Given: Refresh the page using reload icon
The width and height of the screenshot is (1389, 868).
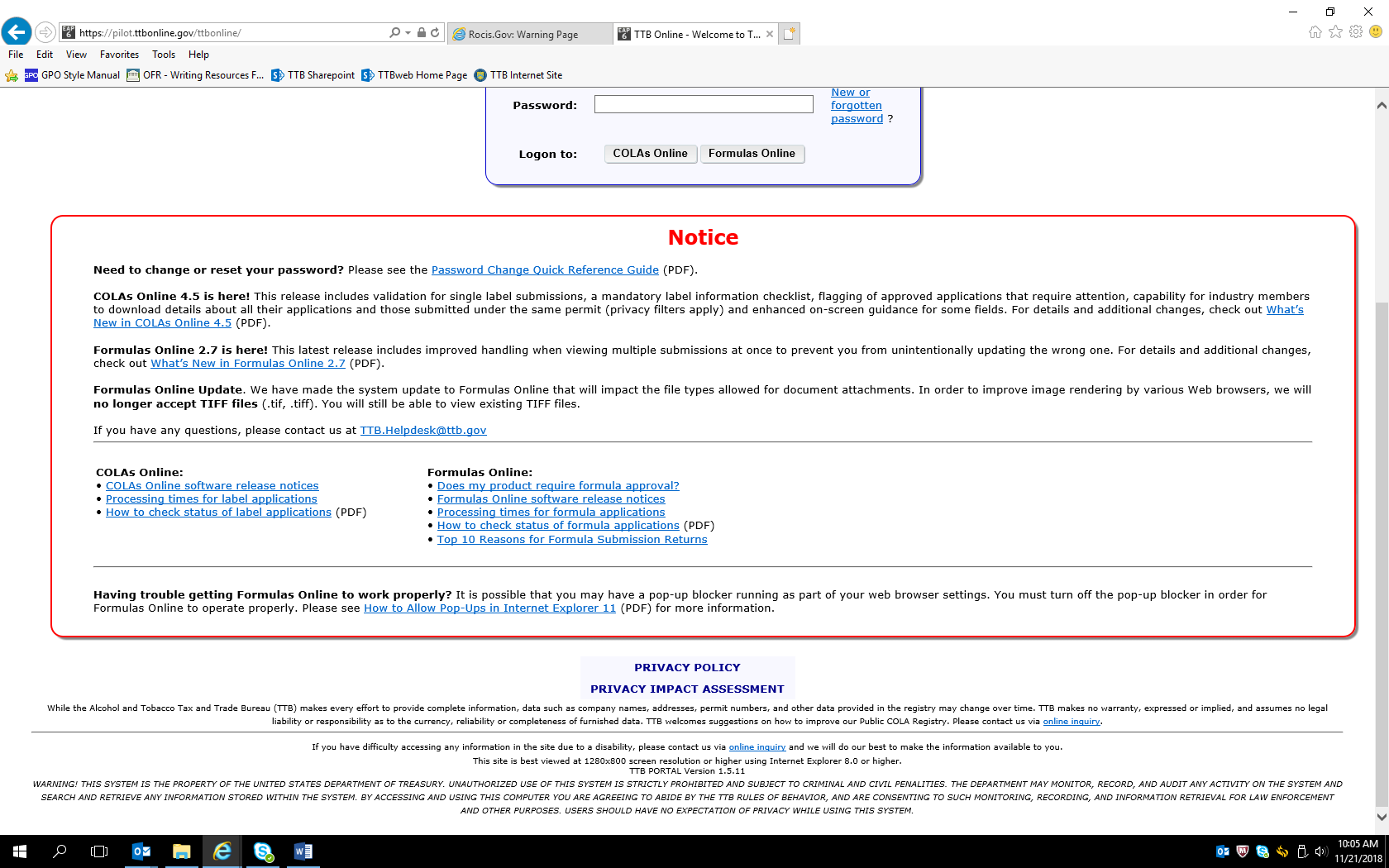Looking at the screenshot, I should coord(435,33).
